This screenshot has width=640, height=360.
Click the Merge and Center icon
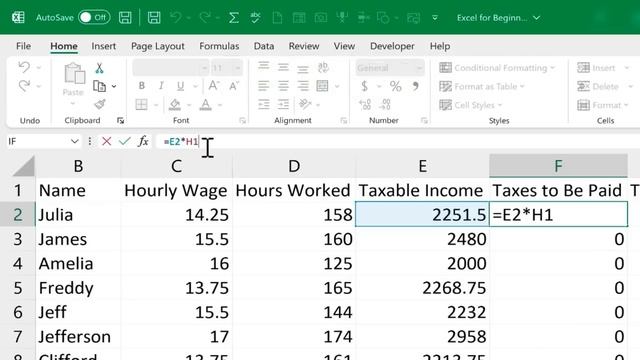(322, 86)
